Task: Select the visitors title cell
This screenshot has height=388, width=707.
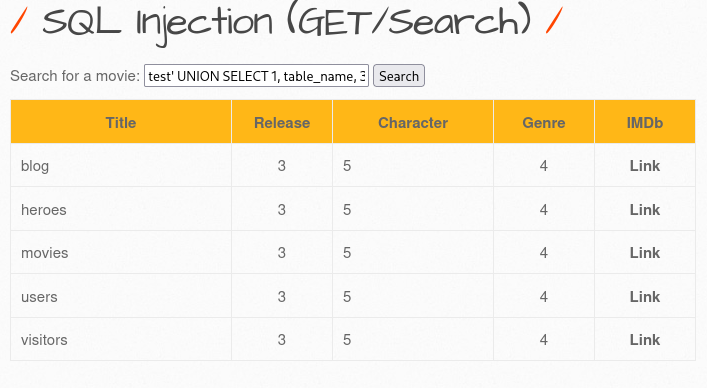Action: coord(121,339)
